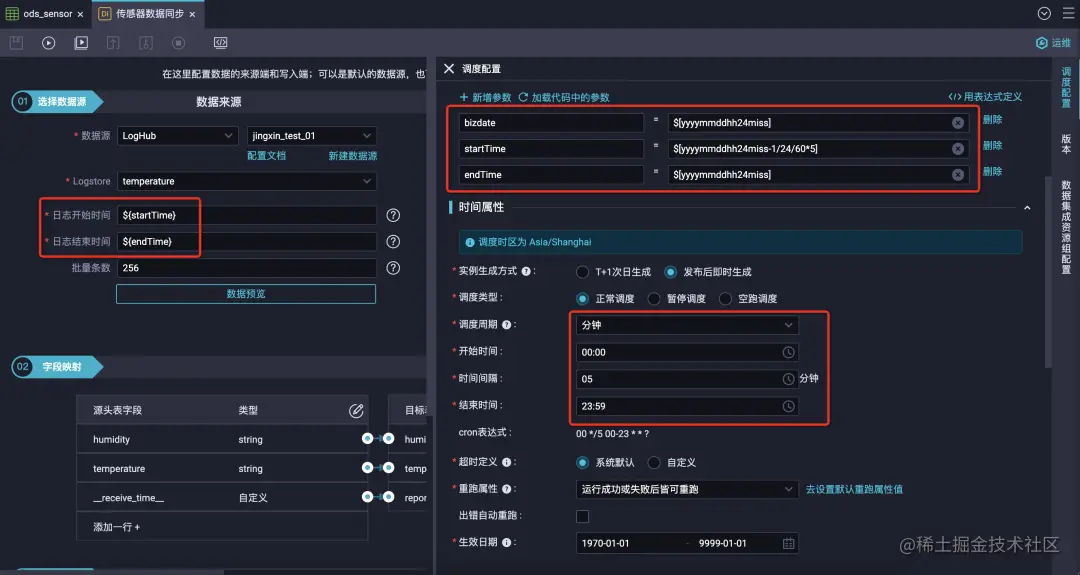Click the 生效日期 start date 1970-01-01
Viewport: 1080px width, 575px height.
coord(605,543)
